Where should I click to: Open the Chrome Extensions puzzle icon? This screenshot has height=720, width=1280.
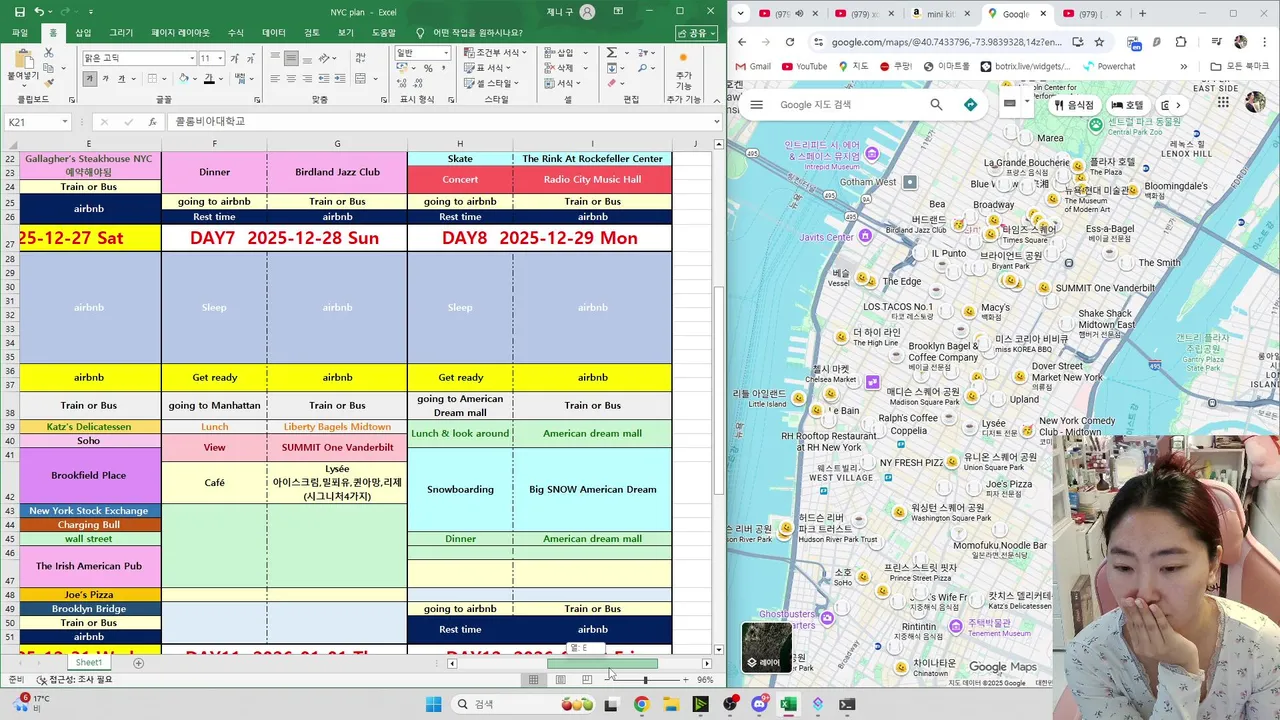point(1181,42)
